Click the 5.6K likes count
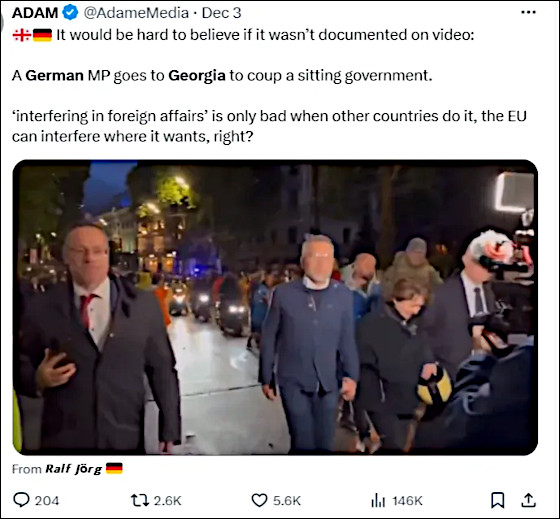Screen dimensions: 560x519 [x=287, y=501]
